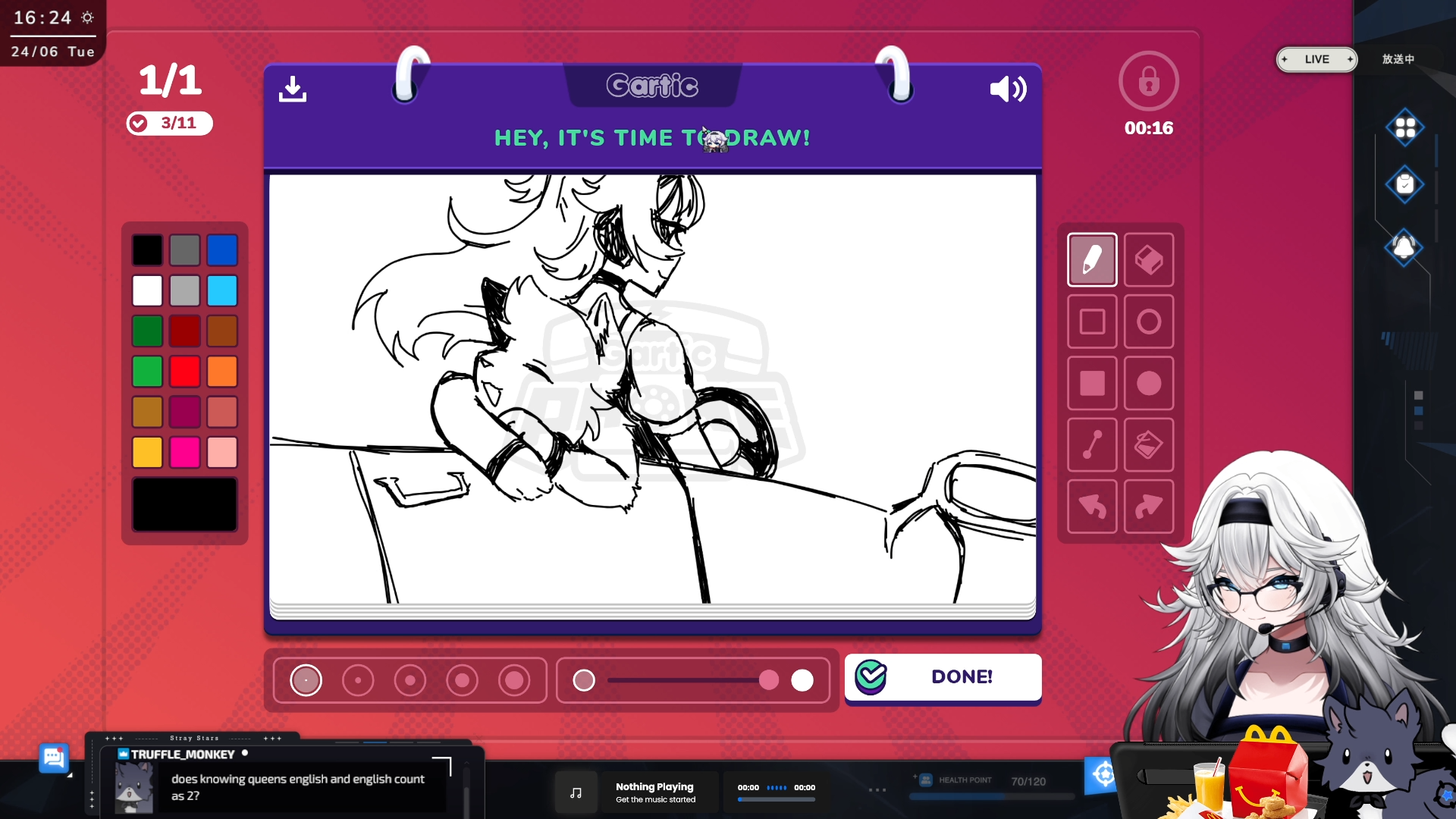Image resolution: width=1456 pixels, height=819 pixels.
Task: Select the filled rectangle tool
Action: click(1092, 383)
